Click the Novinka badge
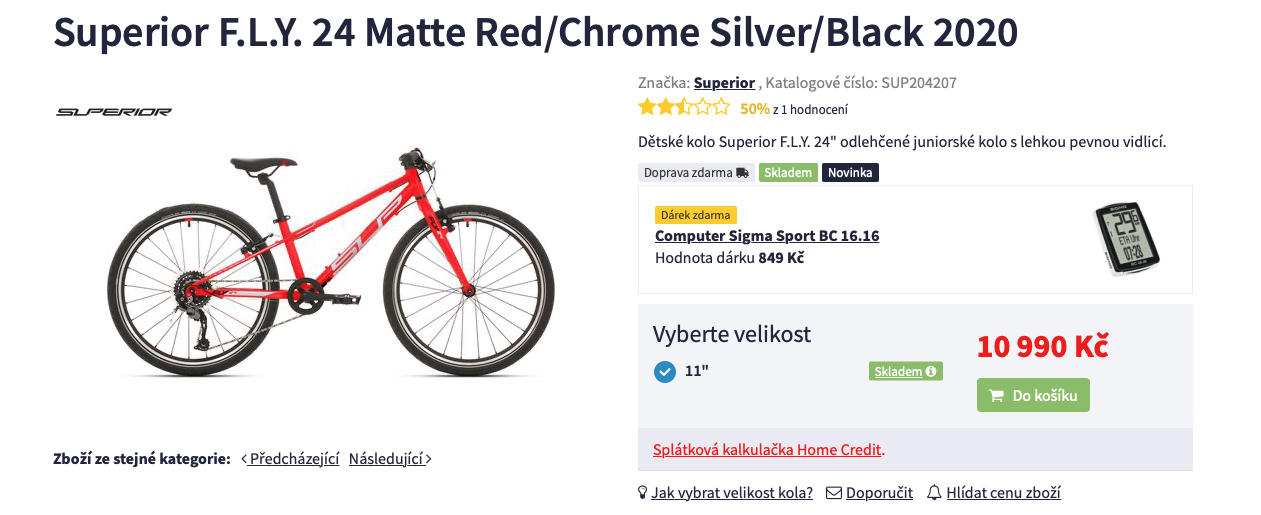Screen dimensions: 1261x515 tap(850, 173)
